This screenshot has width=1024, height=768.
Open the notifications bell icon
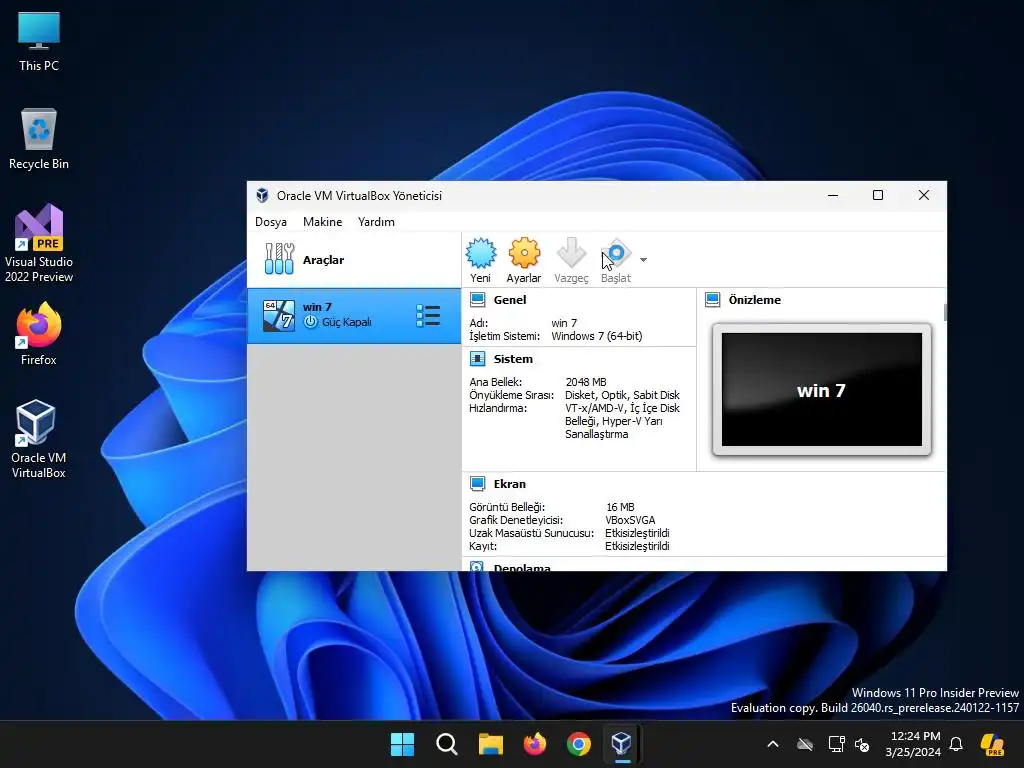(956, 744)
